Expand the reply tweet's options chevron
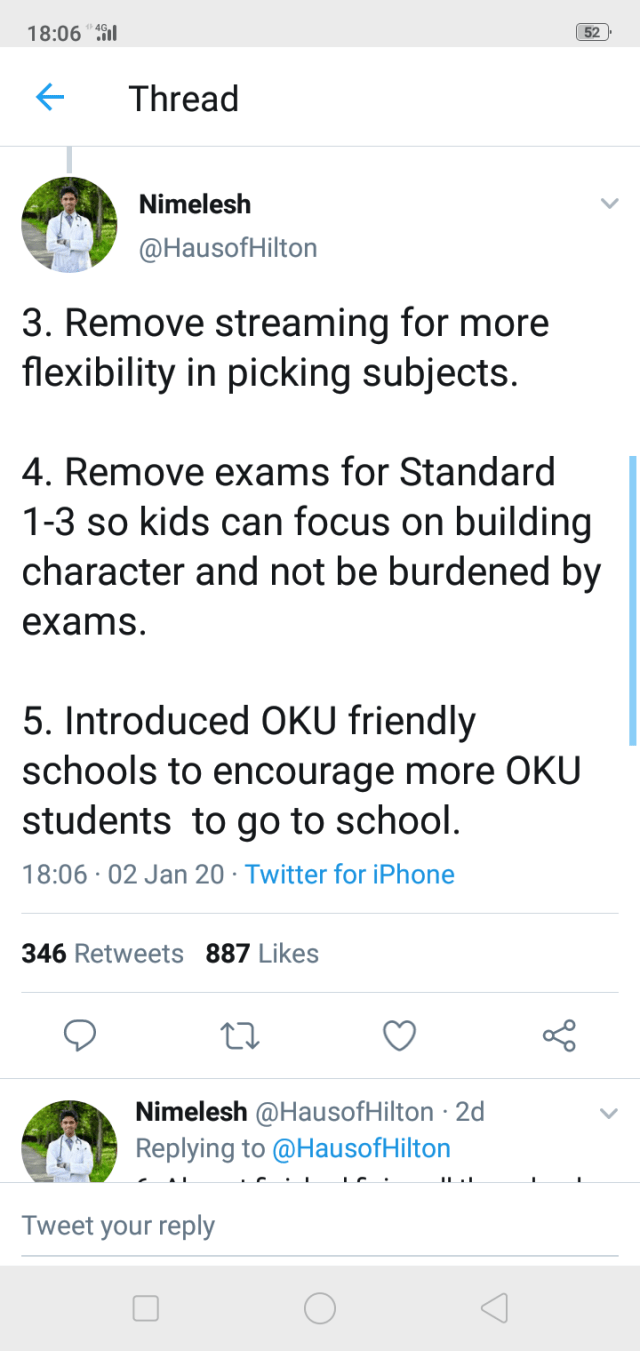 (609, 1113)
